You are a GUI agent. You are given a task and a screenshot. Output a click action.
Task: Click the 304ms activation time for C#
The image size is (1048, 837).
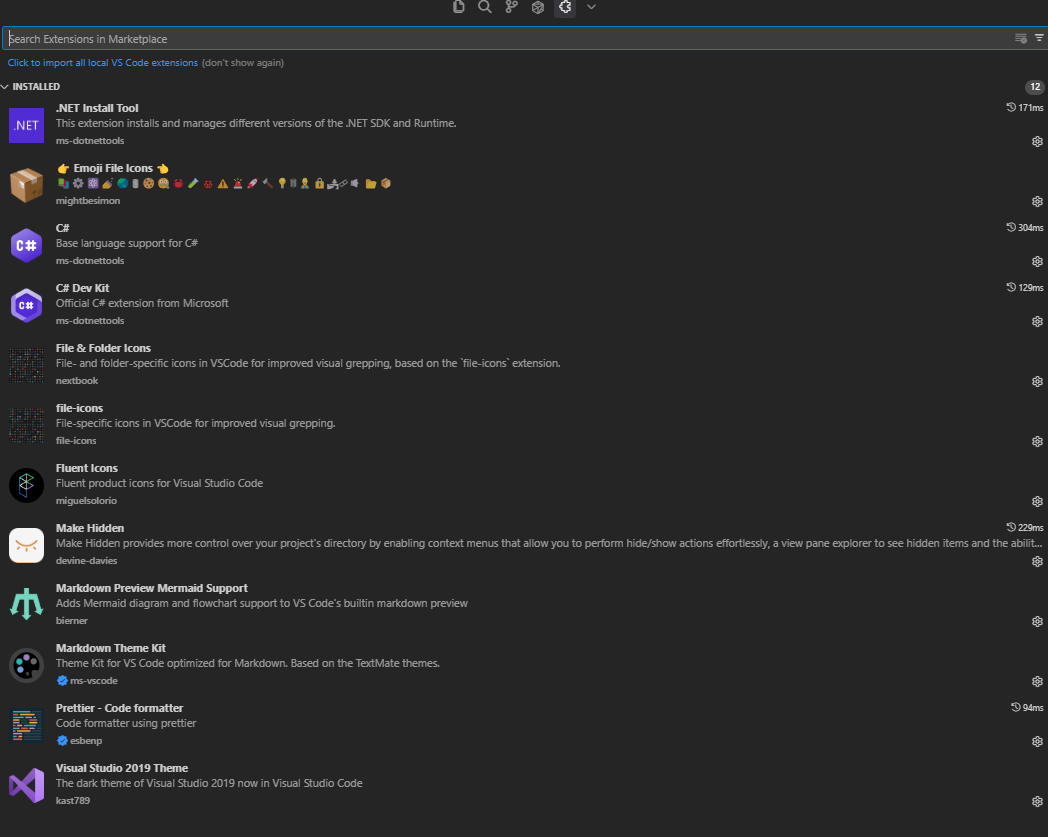[x=1025, y=228]
